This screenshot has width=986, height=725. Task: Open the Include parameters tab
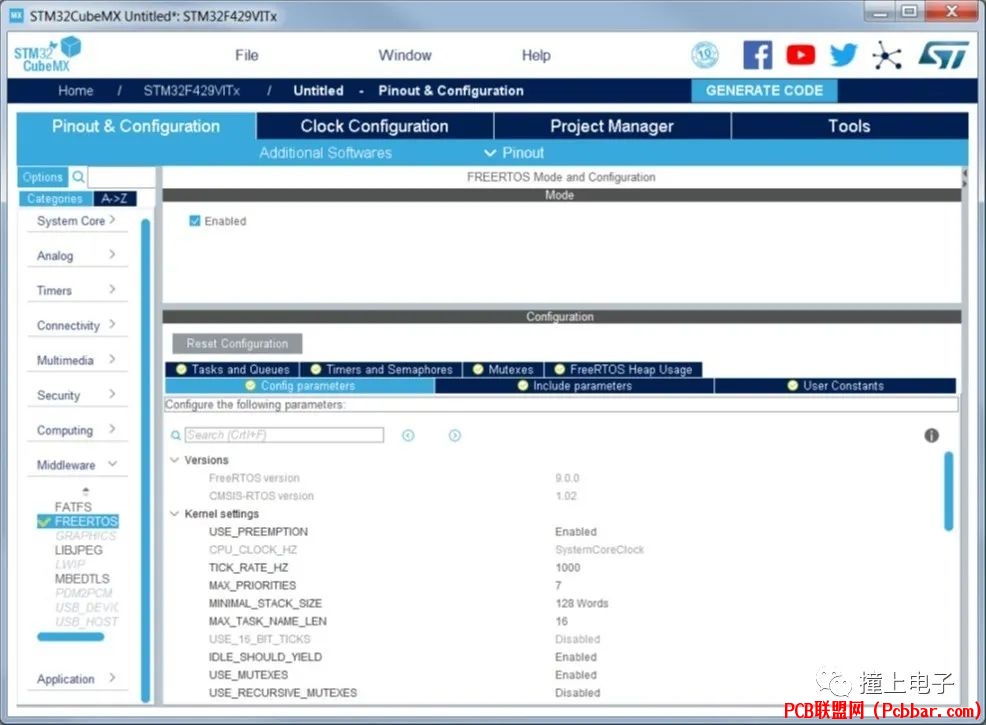575,385
